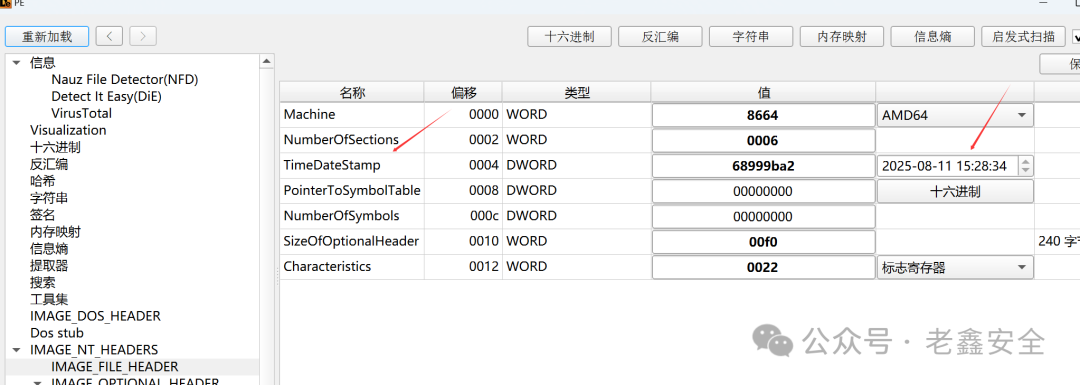
Task: Select IMAGE_DOS_HEADER in the tree
Action: [95, 316]
